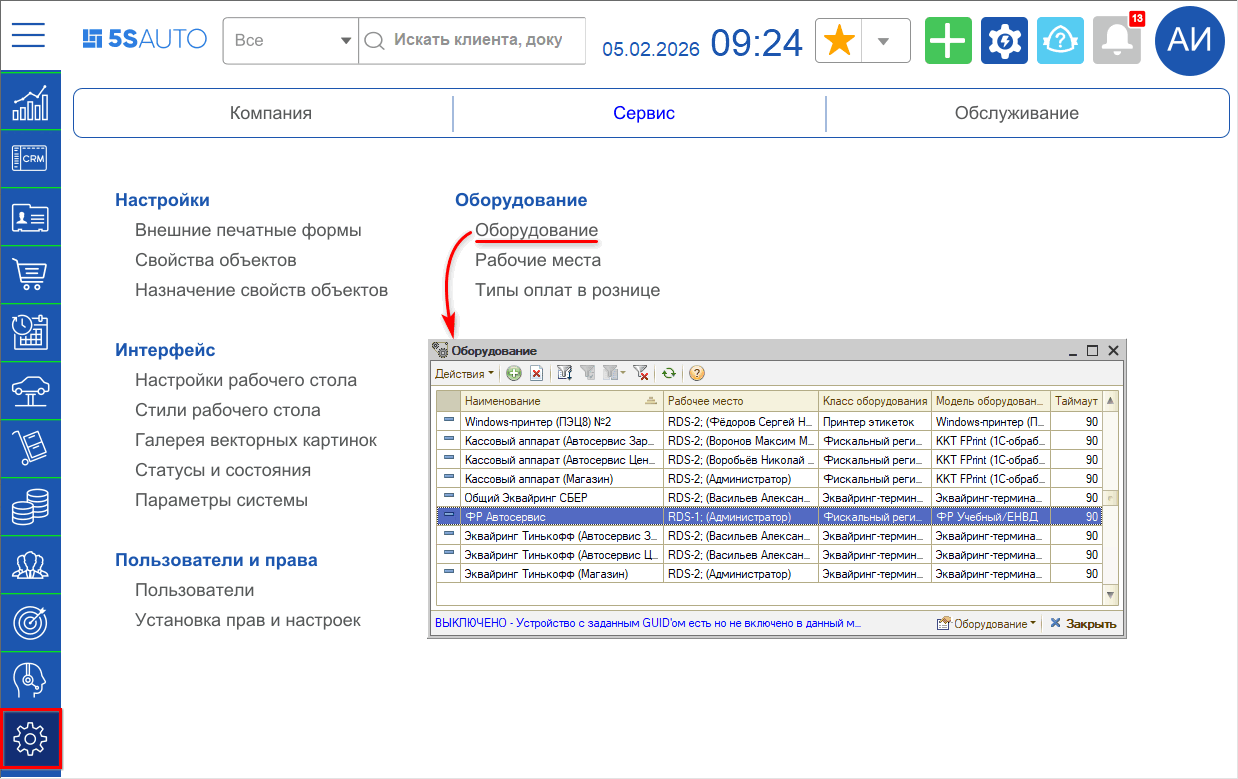This screenshot has height=779, width=1238.
Task: Switch to the Обслуживание tab
Action: coord(1016,113)
